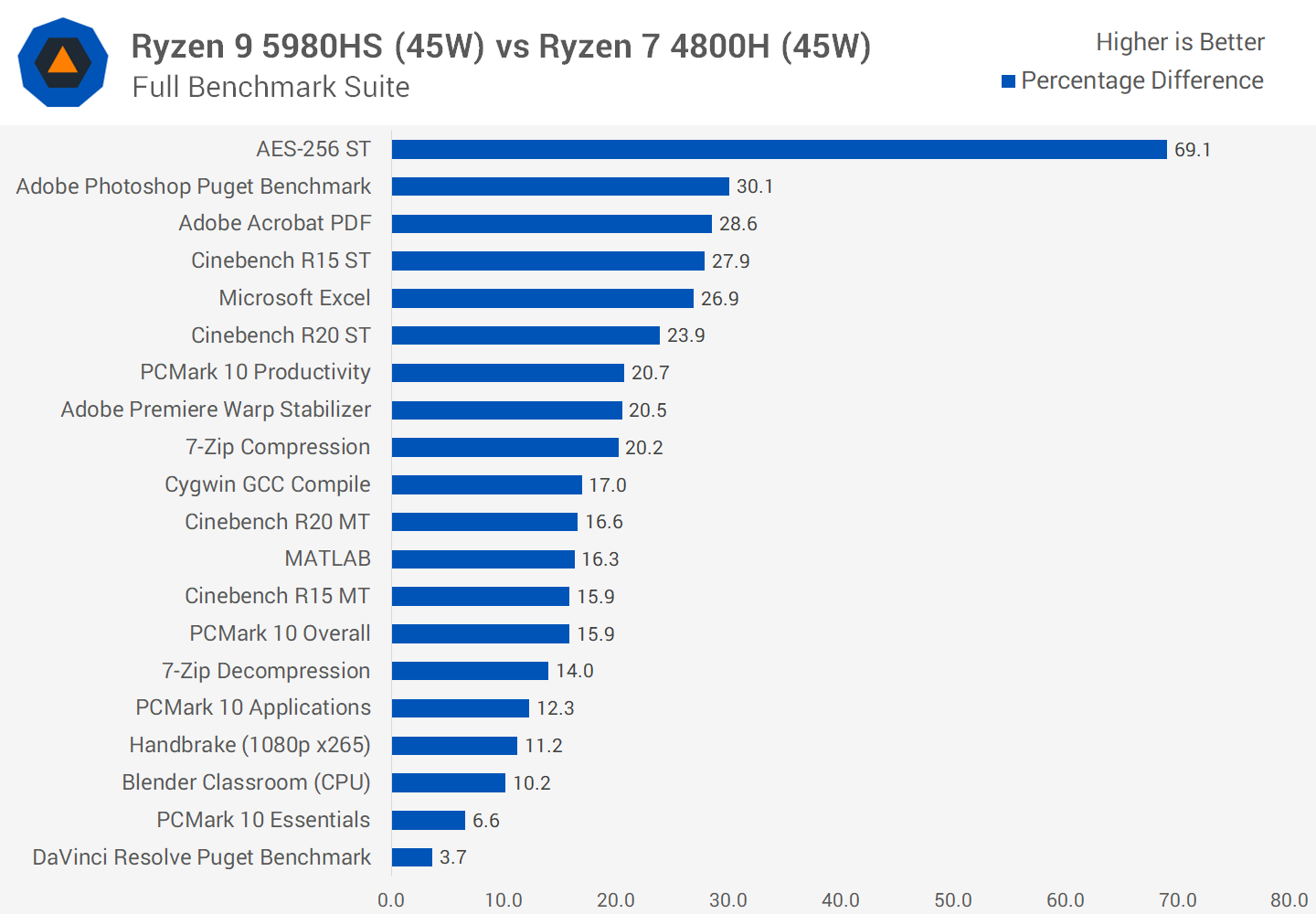Screen dimensions: 1316x914
Task: Select DaVinci Resolve Puget Benchmark label
Action: pos(201,857)
